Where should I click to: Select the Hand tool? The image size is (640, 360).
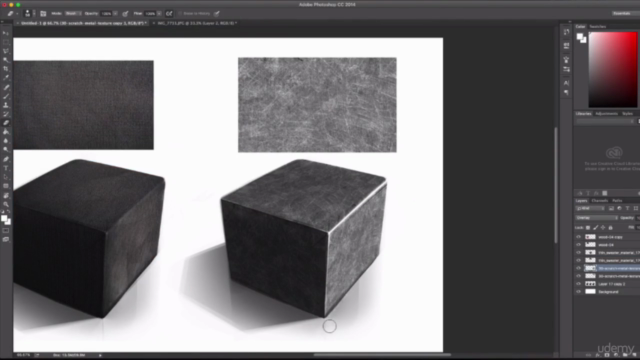[6, 196]
